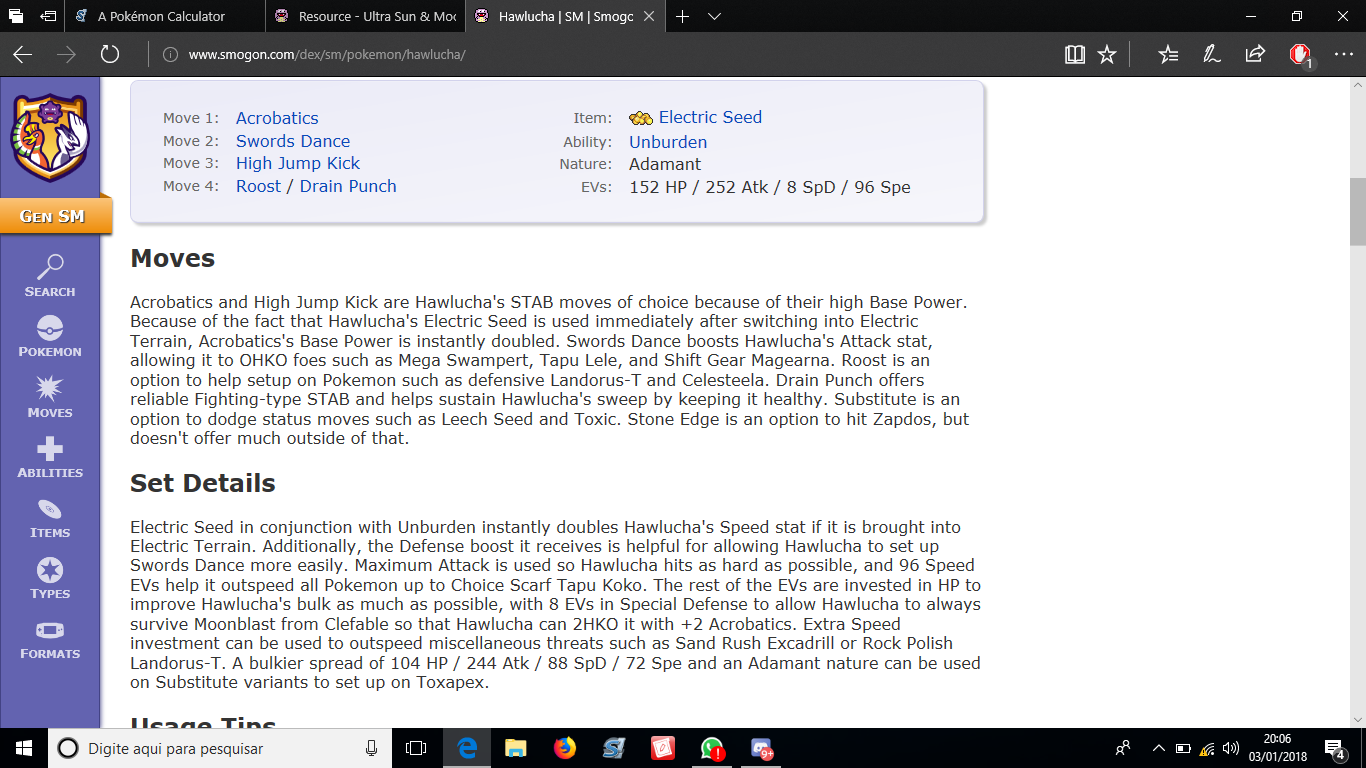This screenshot has height=768, width=1366.
Task: Click the Cortana search box
Action: 219,748
